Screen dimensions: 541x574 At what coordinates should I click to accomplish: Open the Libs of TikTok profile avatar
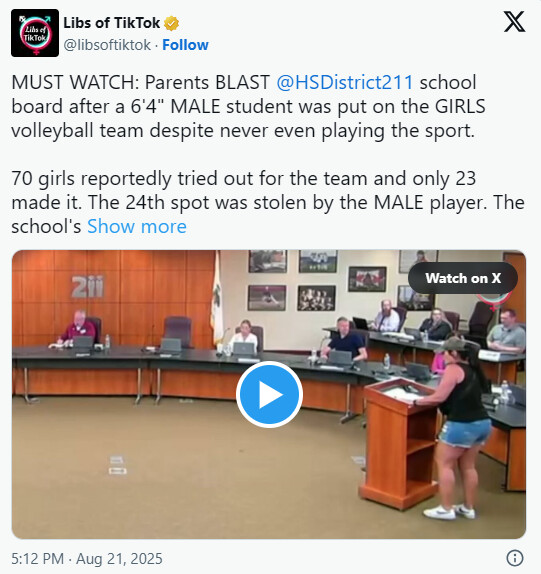(35, 33)
